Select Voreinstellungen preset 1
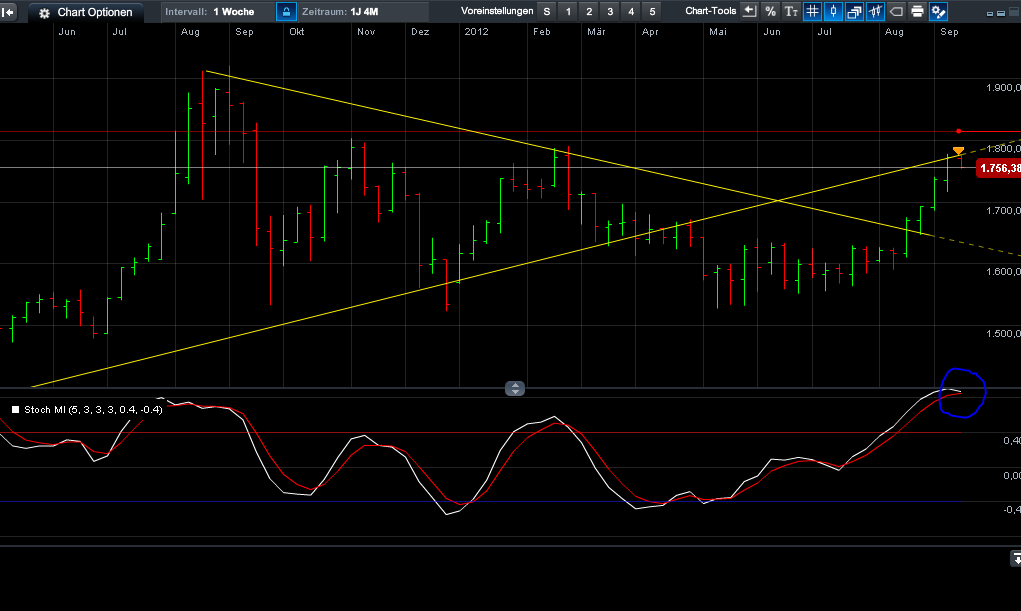 coord(568,12)
